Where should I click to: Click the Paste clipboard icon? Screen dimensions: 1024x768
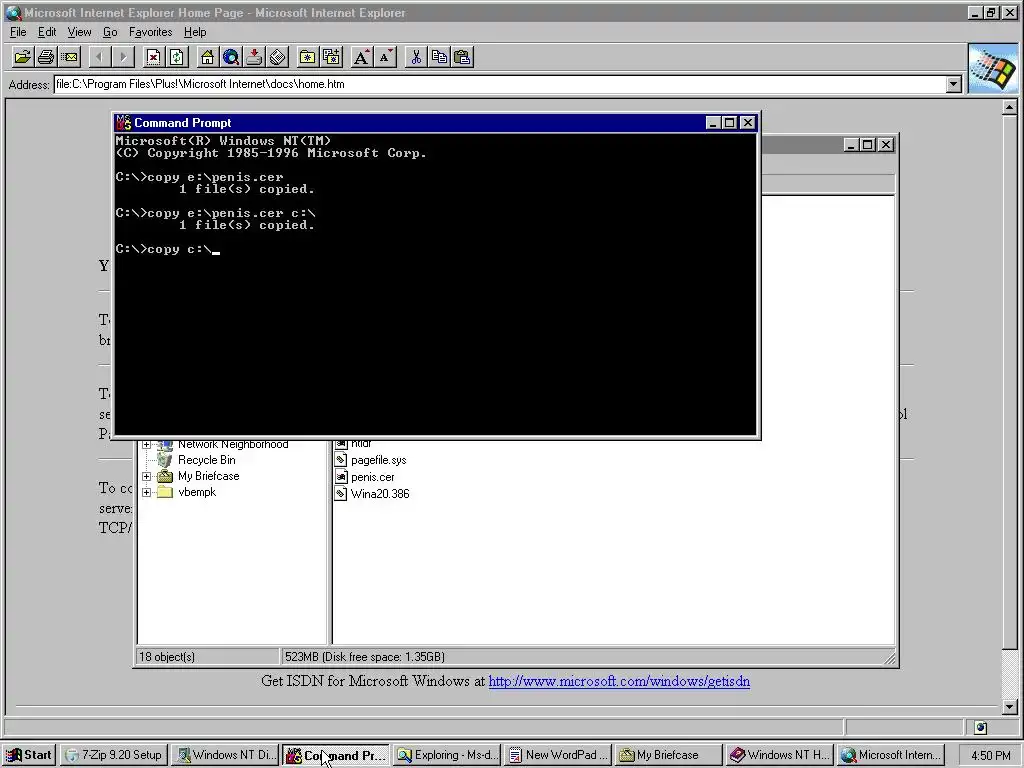pos(462,57)
